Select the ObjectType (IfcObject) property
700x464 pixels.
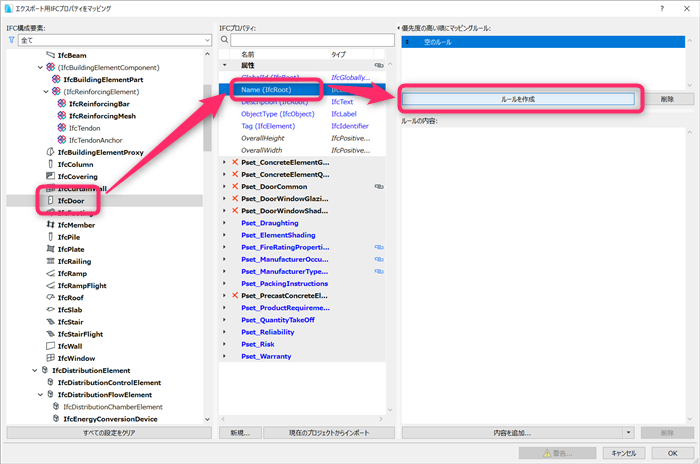[x=278, y=114]
